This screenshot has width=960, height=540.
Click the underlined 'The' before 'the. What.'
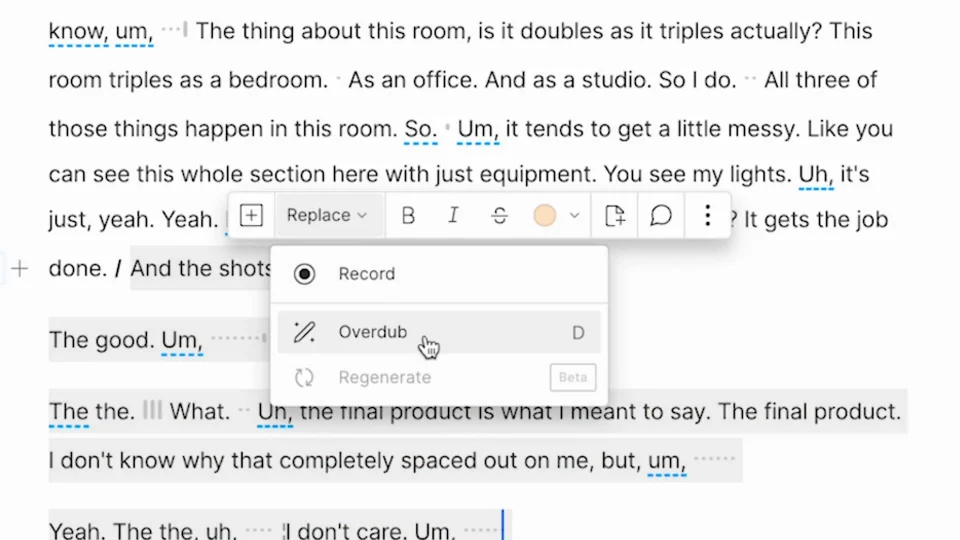69,411
